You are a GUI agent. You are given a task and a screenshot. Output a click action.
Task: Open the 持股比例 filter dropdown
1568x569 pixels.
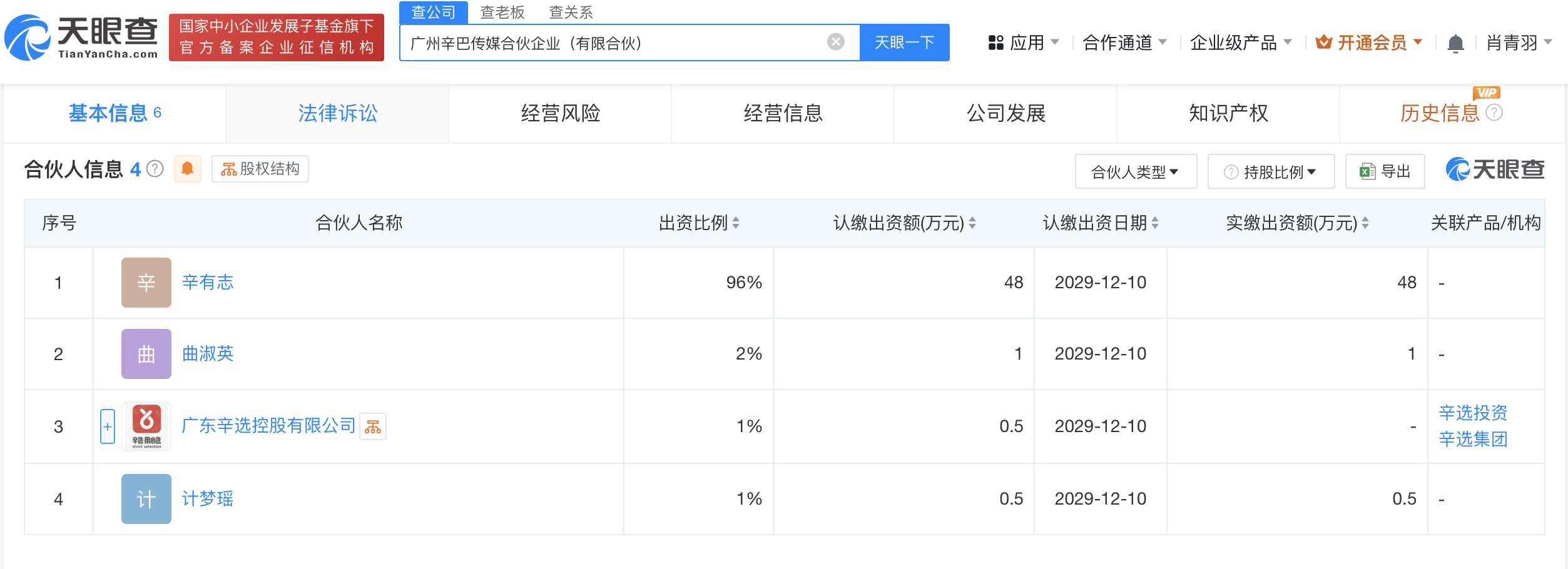coord(1270,171)
